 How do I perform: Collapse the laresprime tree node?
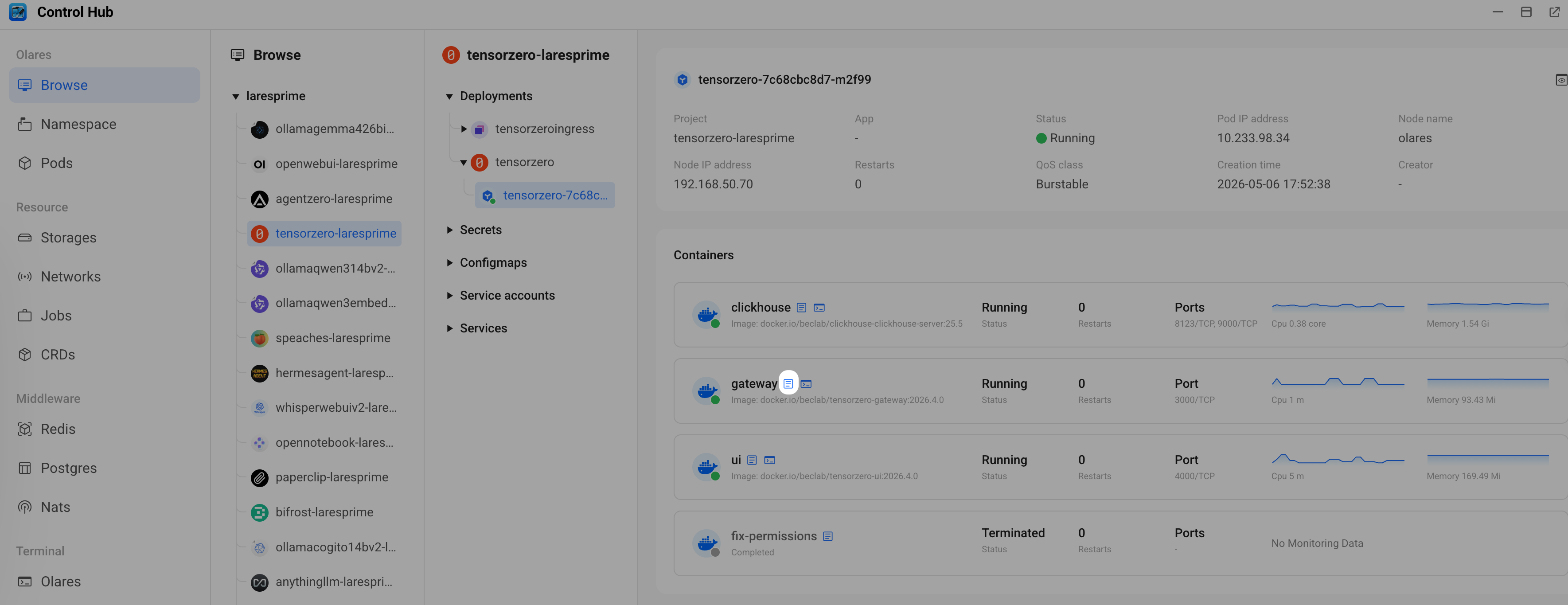click(x=236, y=97)
